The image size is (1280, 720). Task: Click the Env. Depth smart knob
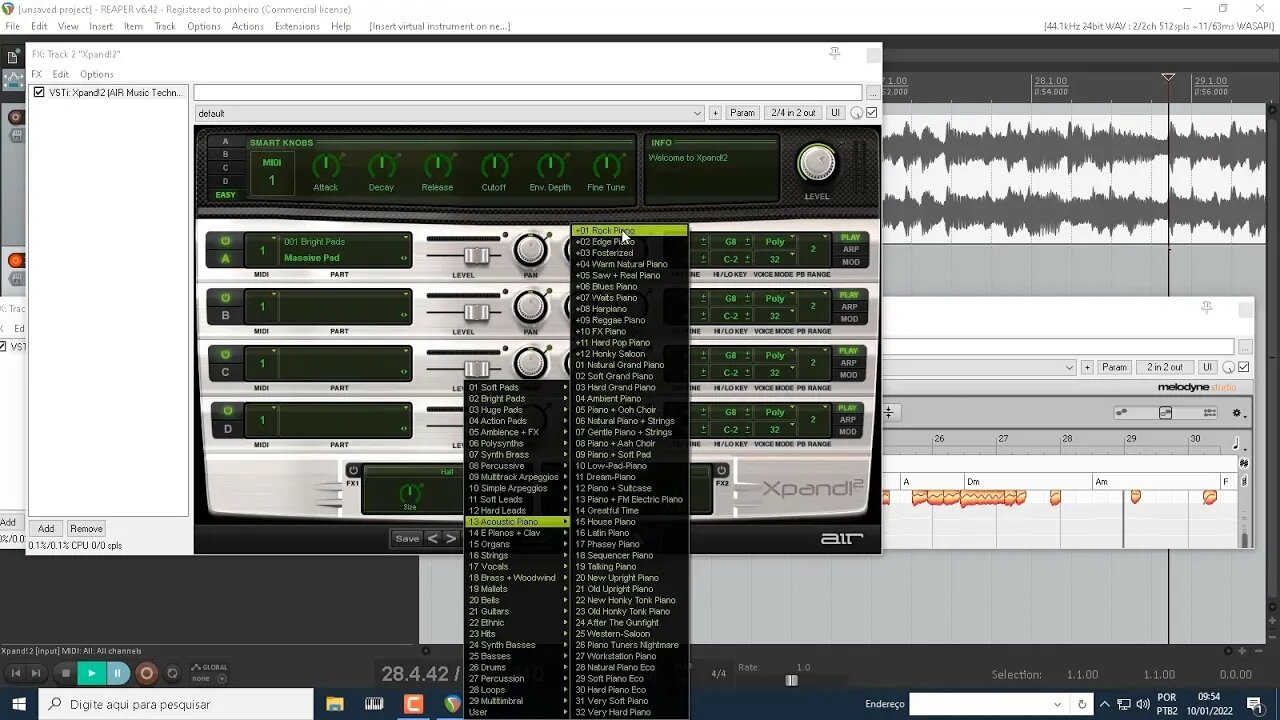tap(550, 166)
